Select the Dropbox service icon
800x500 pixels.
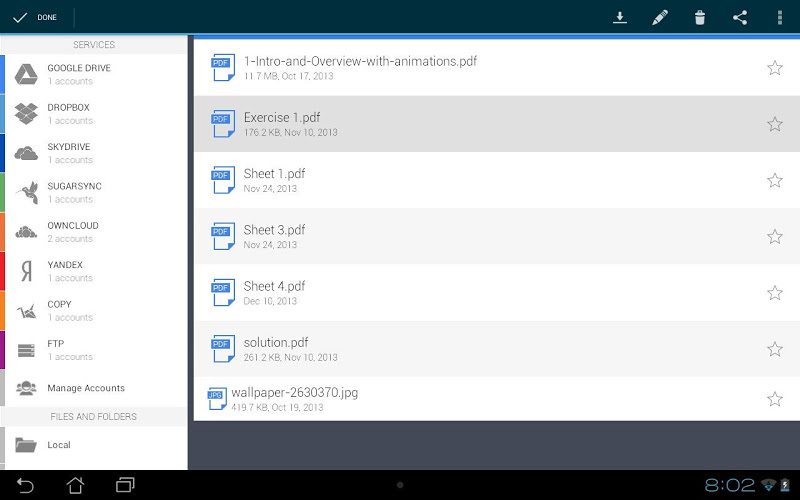pyautogui.click(x=26, y=114)
